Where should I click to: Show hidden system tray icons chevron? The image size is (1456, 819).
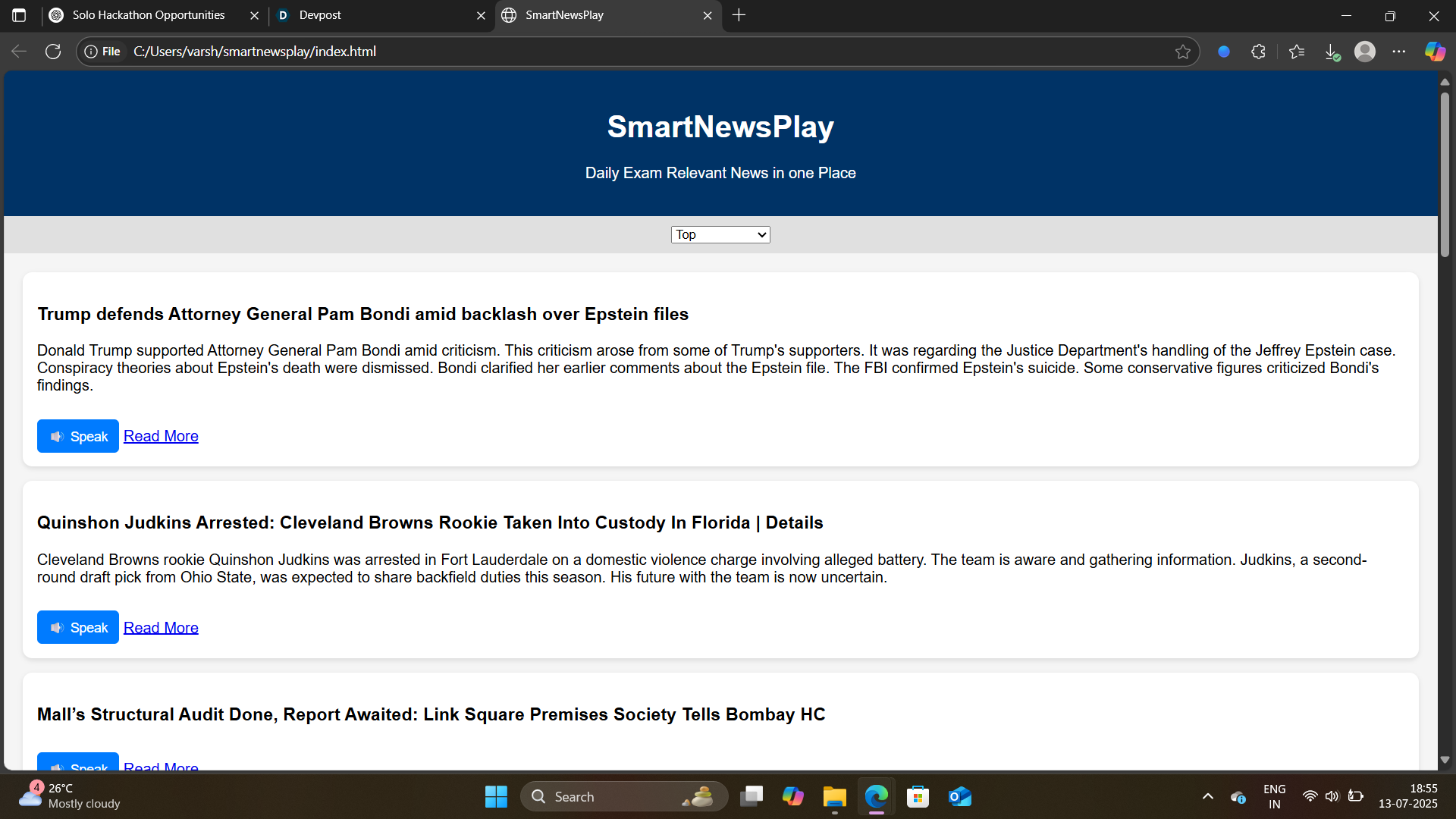[x=1208, y=796]
